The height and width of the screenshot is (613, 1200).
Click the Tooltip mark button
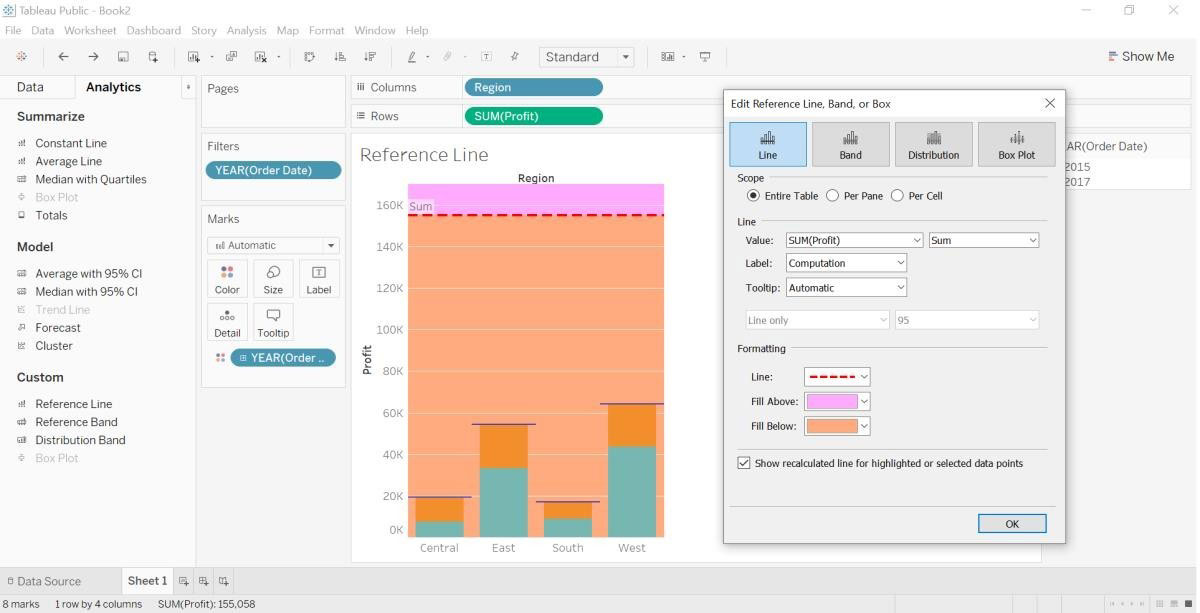tap(273, 322)
